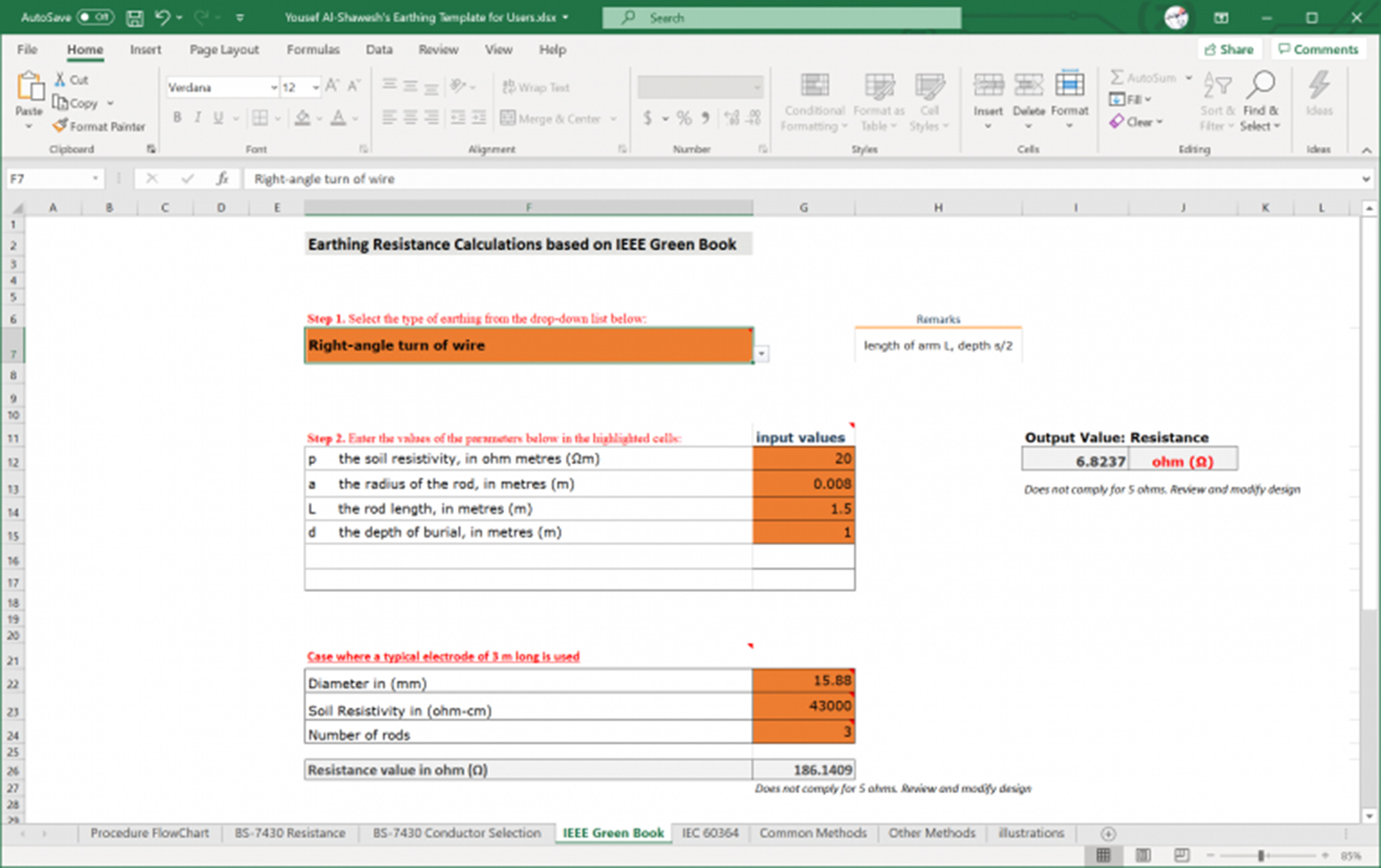Click the Undo arrow icon
1381x868 pixels.
point(162,17)
